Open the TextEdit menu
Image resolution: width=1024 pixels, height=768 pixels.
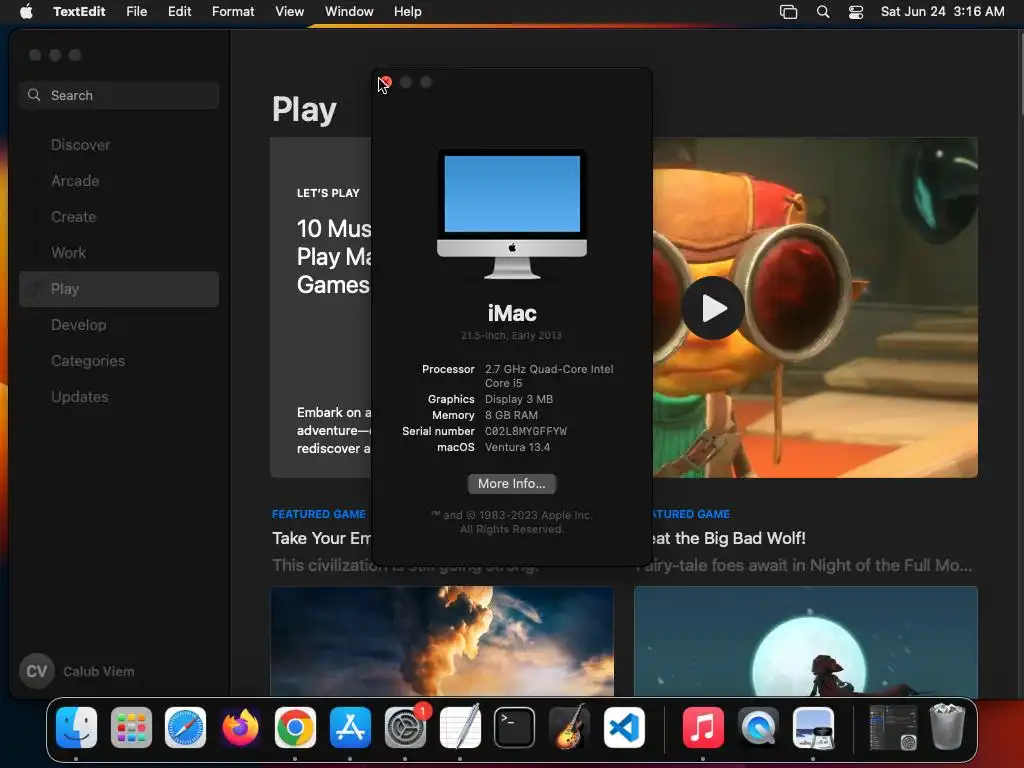[x=79, y=11]
